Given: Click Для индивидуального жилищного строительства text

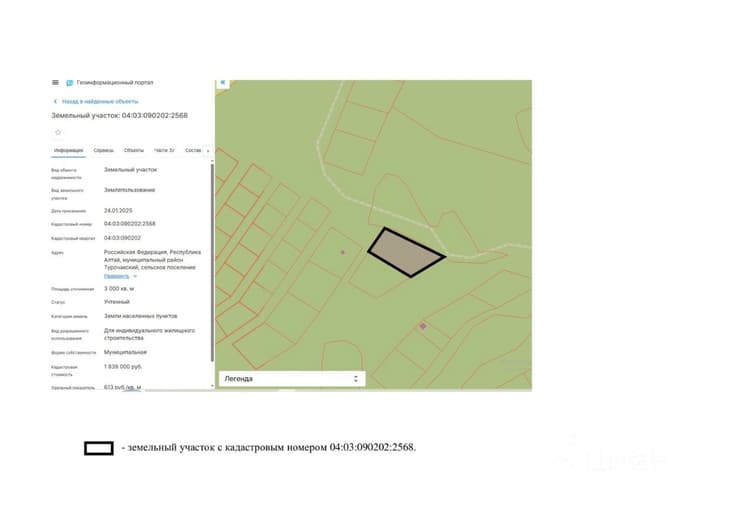Looking at the screenshot, I should pyautogui.click(x=149, y=334).
